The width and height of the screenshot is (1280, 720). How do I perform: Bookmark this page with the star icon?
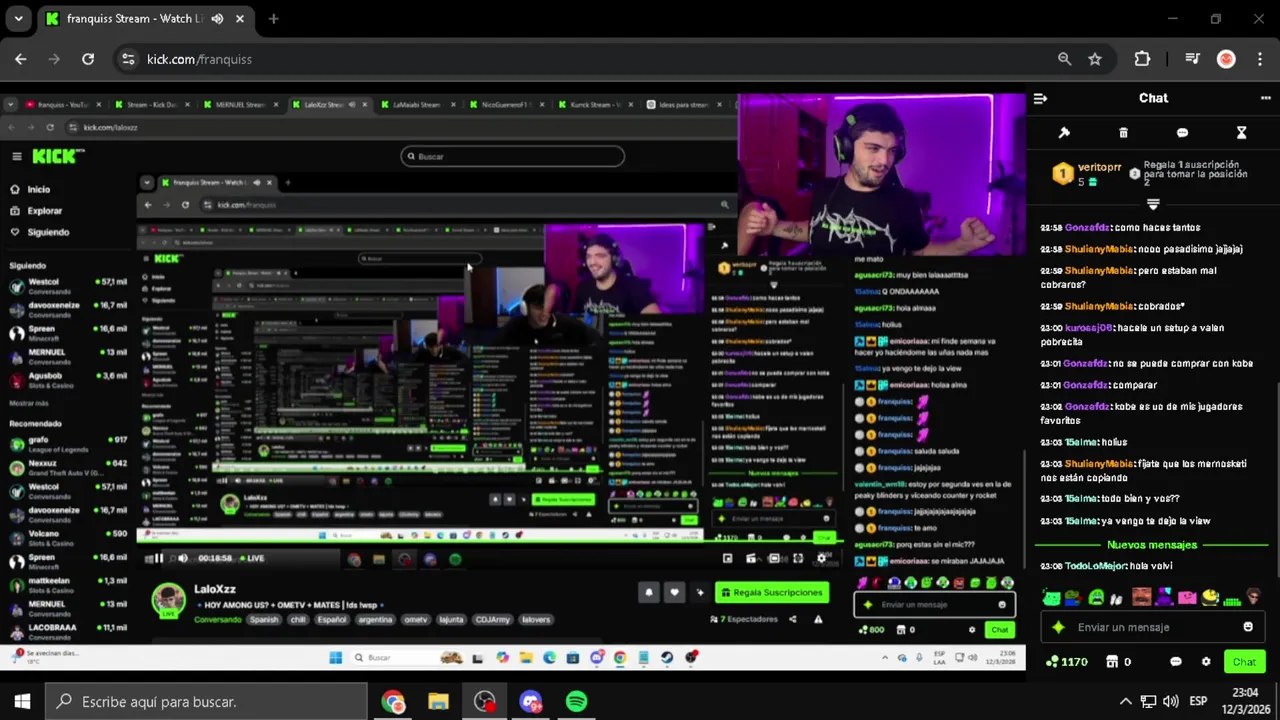point(1095,59)
